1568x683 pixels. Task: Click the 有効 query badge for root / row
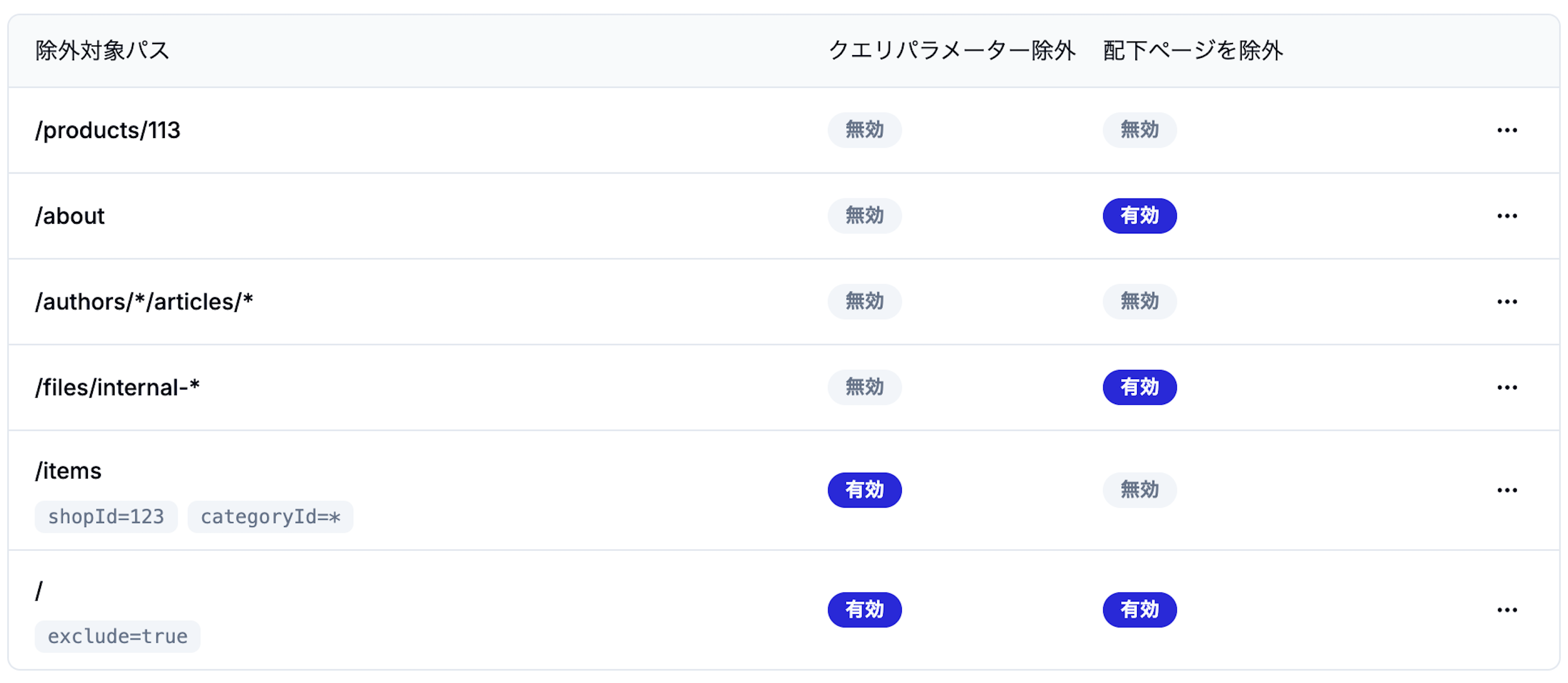[864, 610]
